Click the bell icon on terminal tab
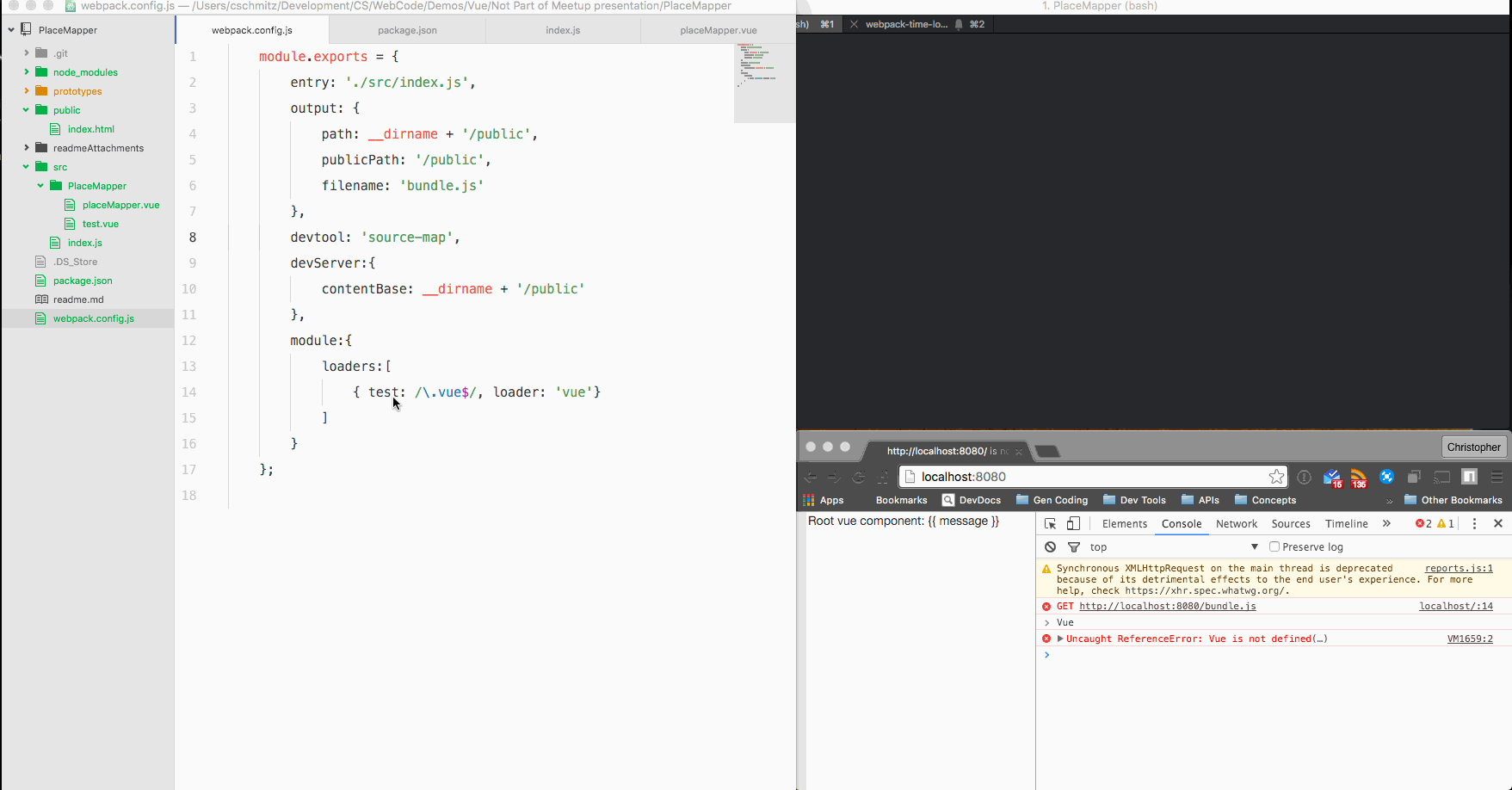This screenshot has height=790, width=1512. (959, 24)
